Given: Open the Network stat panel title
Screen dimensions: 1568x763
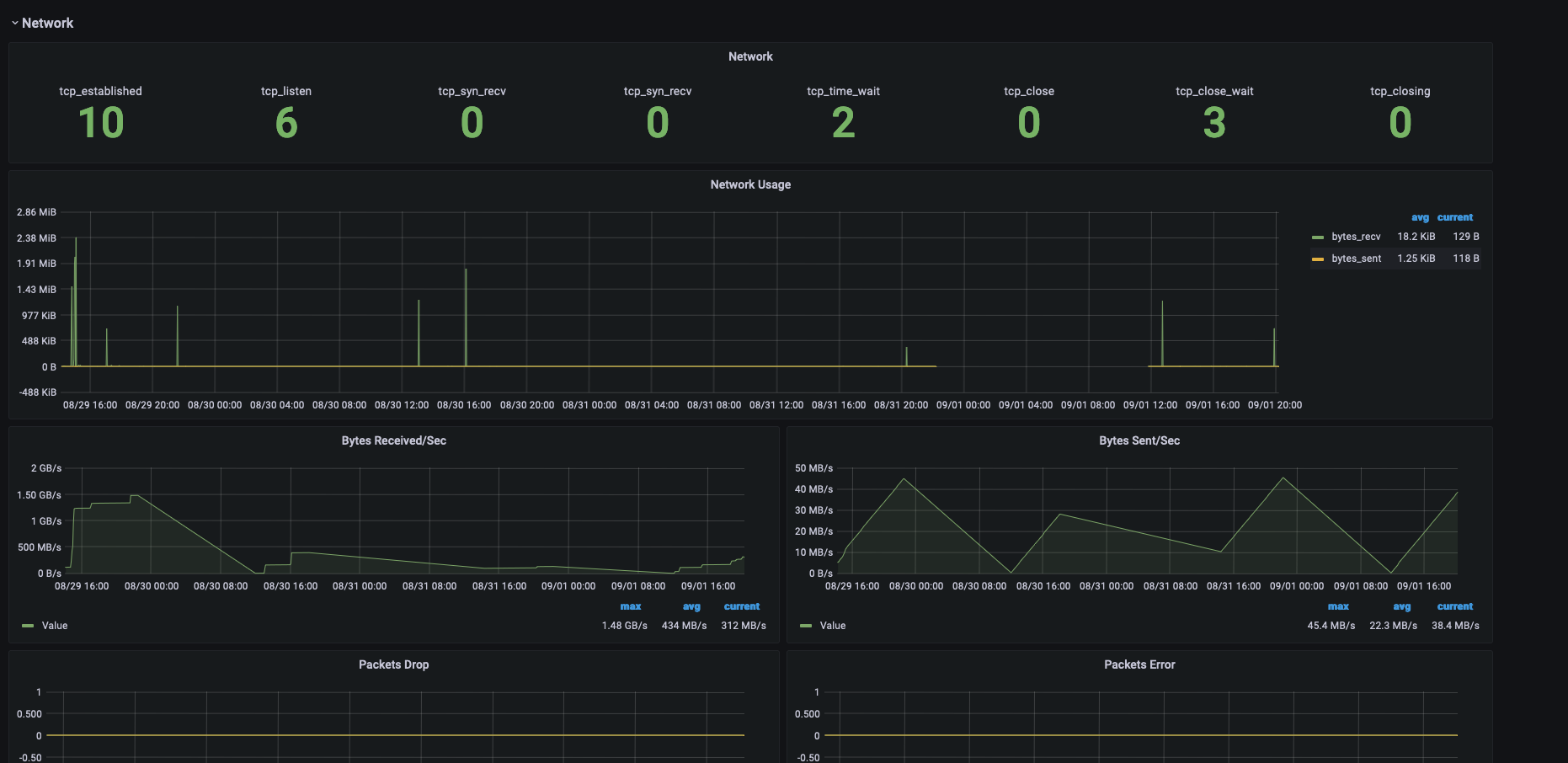Looking at the screenshot, I should tap(750, 56).
